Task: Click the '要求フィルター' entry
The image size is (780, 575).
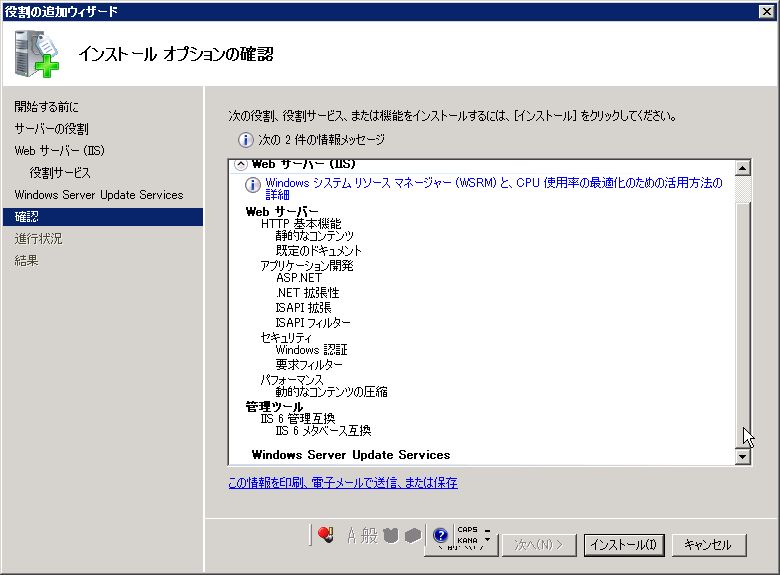Action: 309,365
